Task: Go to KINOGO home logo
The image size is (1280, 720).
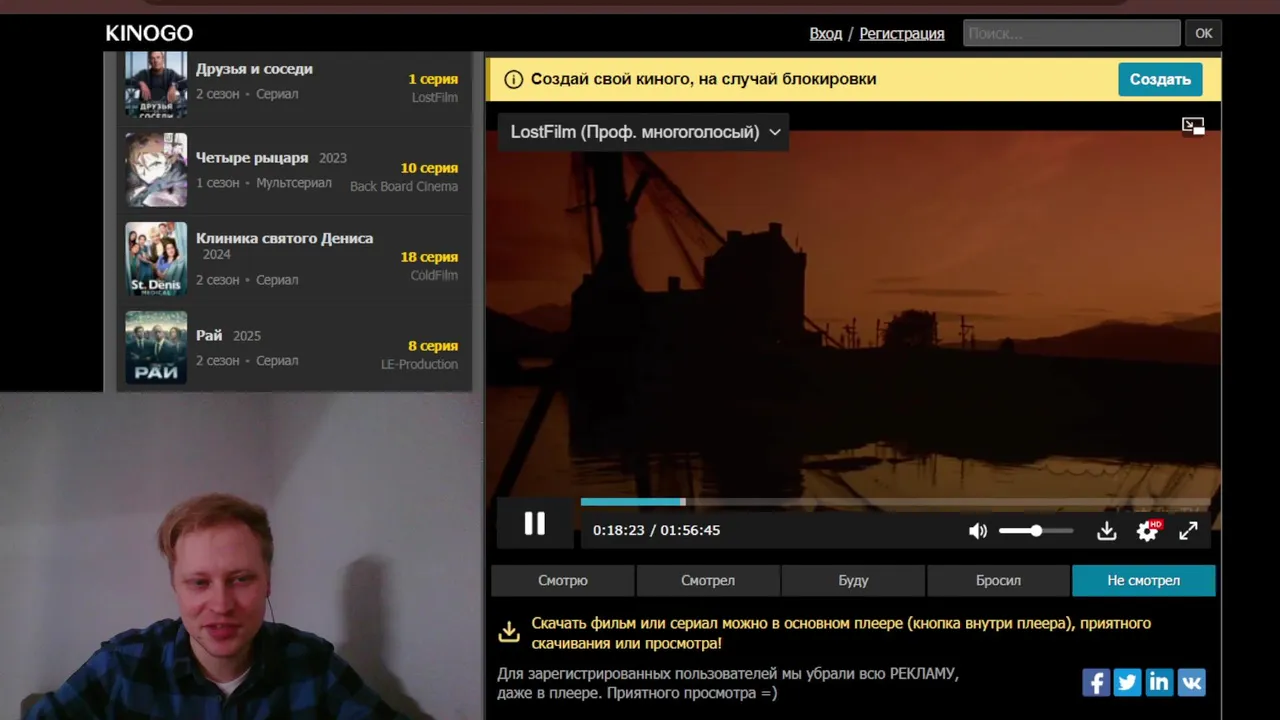Action: click(x=149, y=33)
